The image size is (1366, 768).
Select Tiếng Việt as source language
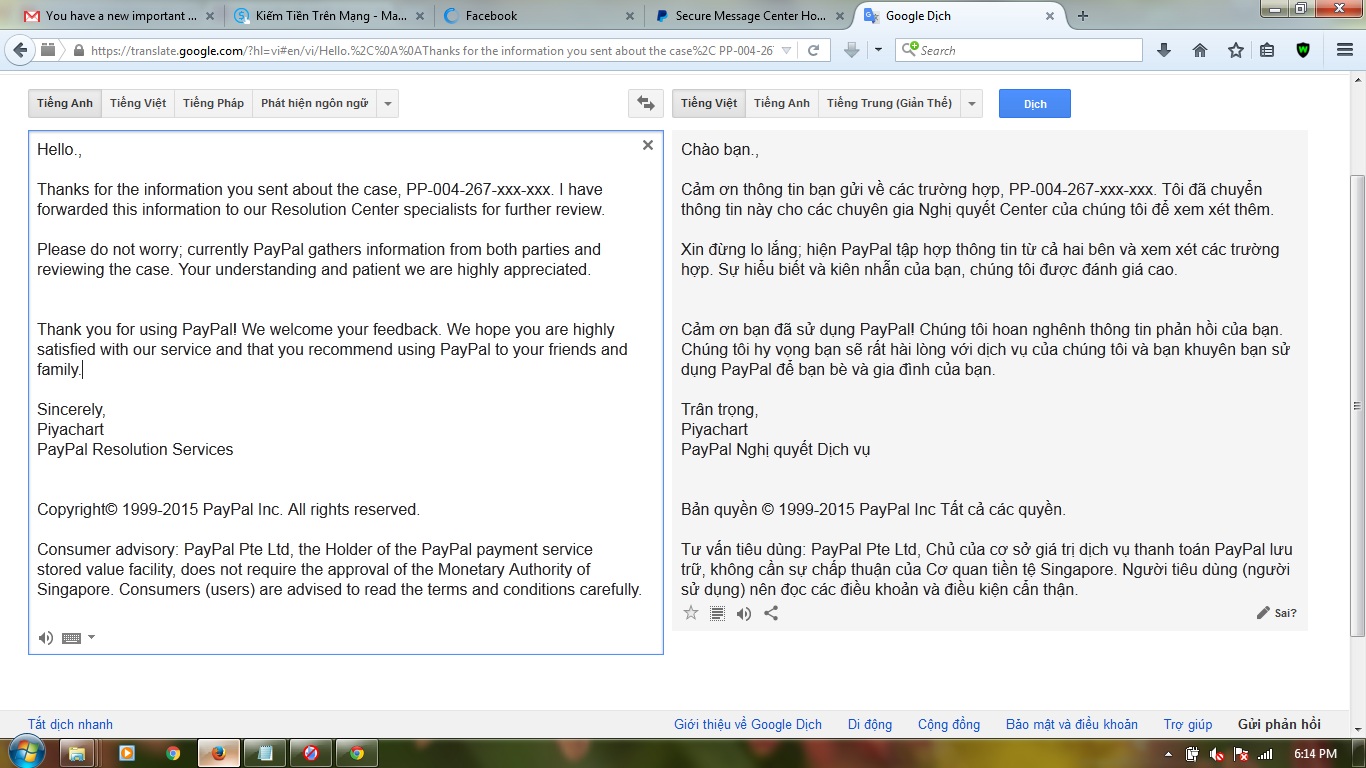138,103
